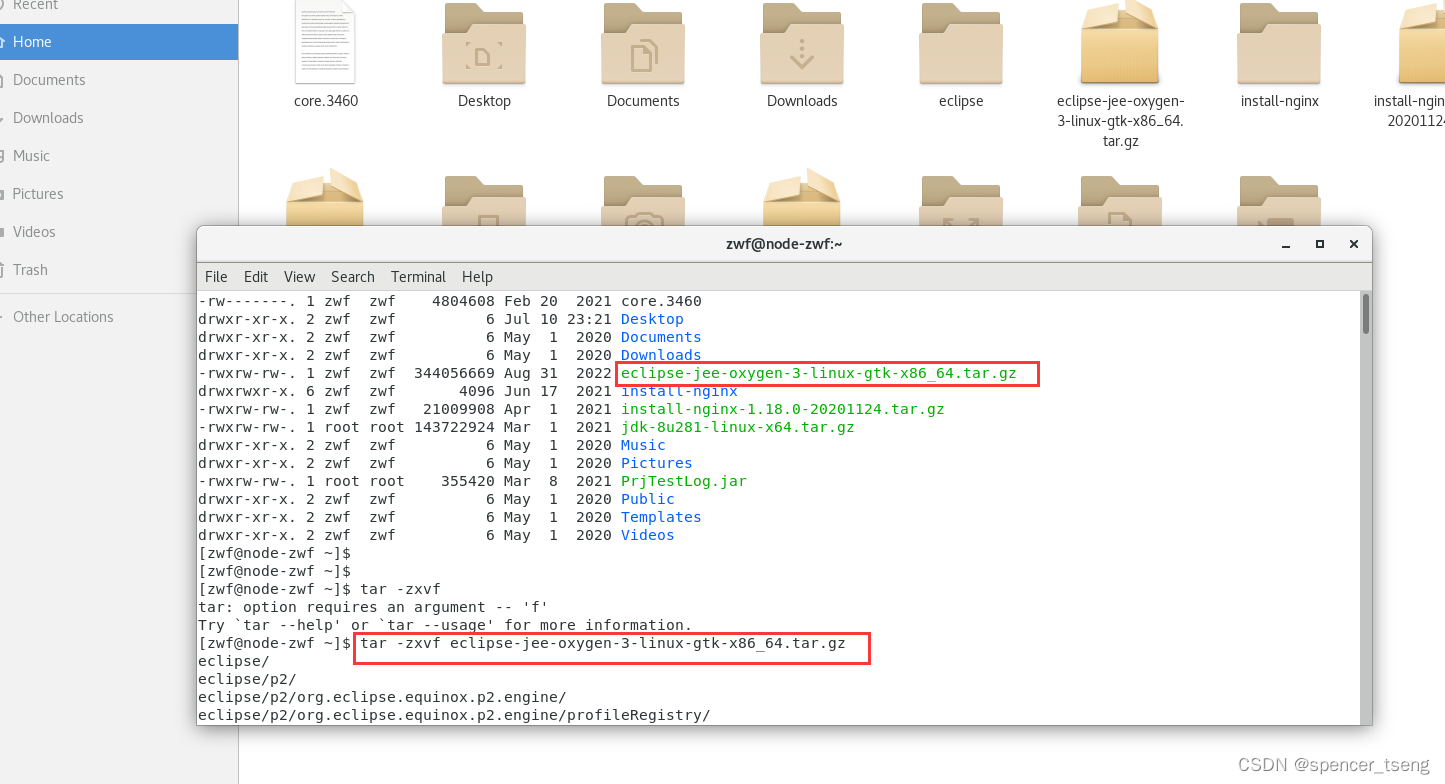
Task: Open Pictures in the sidebar
Action: pyautogui.click(x=40, y=193)
